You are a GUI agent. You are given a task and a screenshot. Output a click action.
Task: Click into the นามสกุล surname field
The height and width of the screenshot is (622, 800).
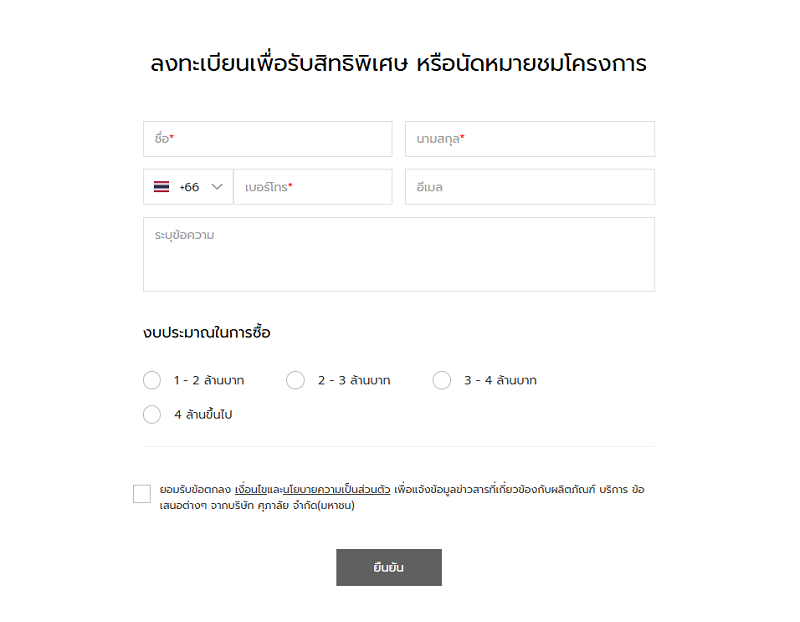(x=530, y=139)
